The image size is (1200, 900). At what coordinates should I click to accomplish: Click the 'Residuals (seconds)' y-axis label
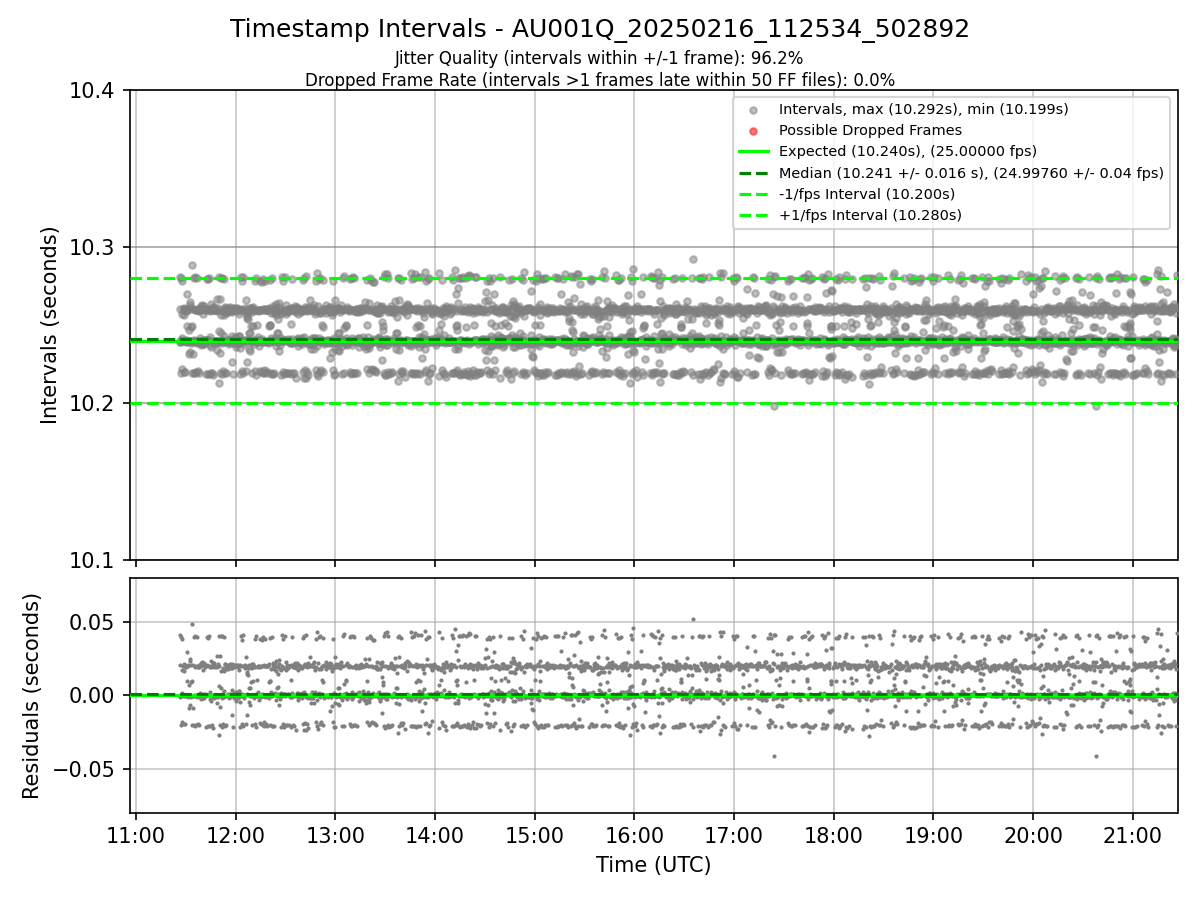click(32, 696)
